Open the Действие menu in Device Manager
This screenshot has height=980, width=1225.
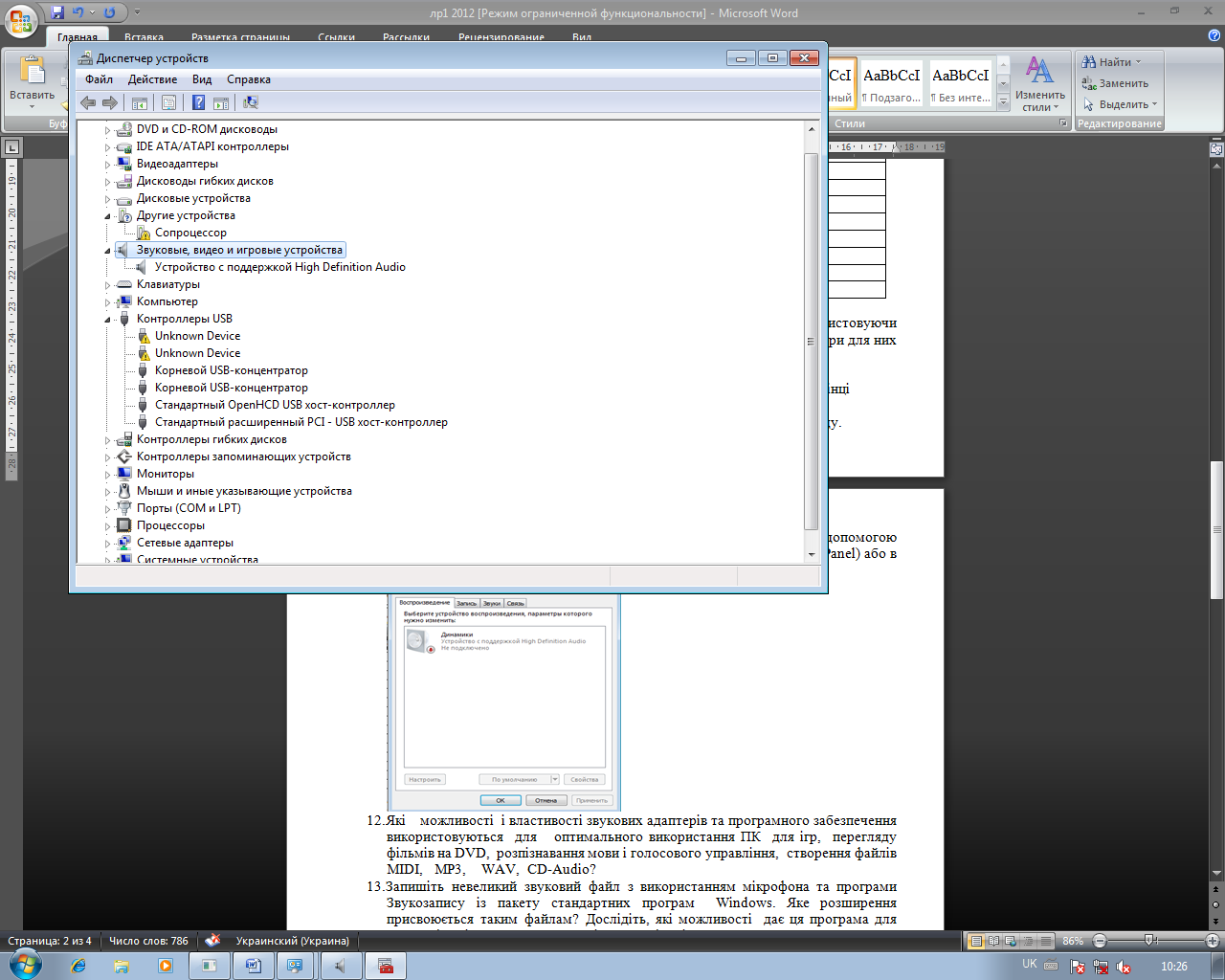(x=152, y=79)
